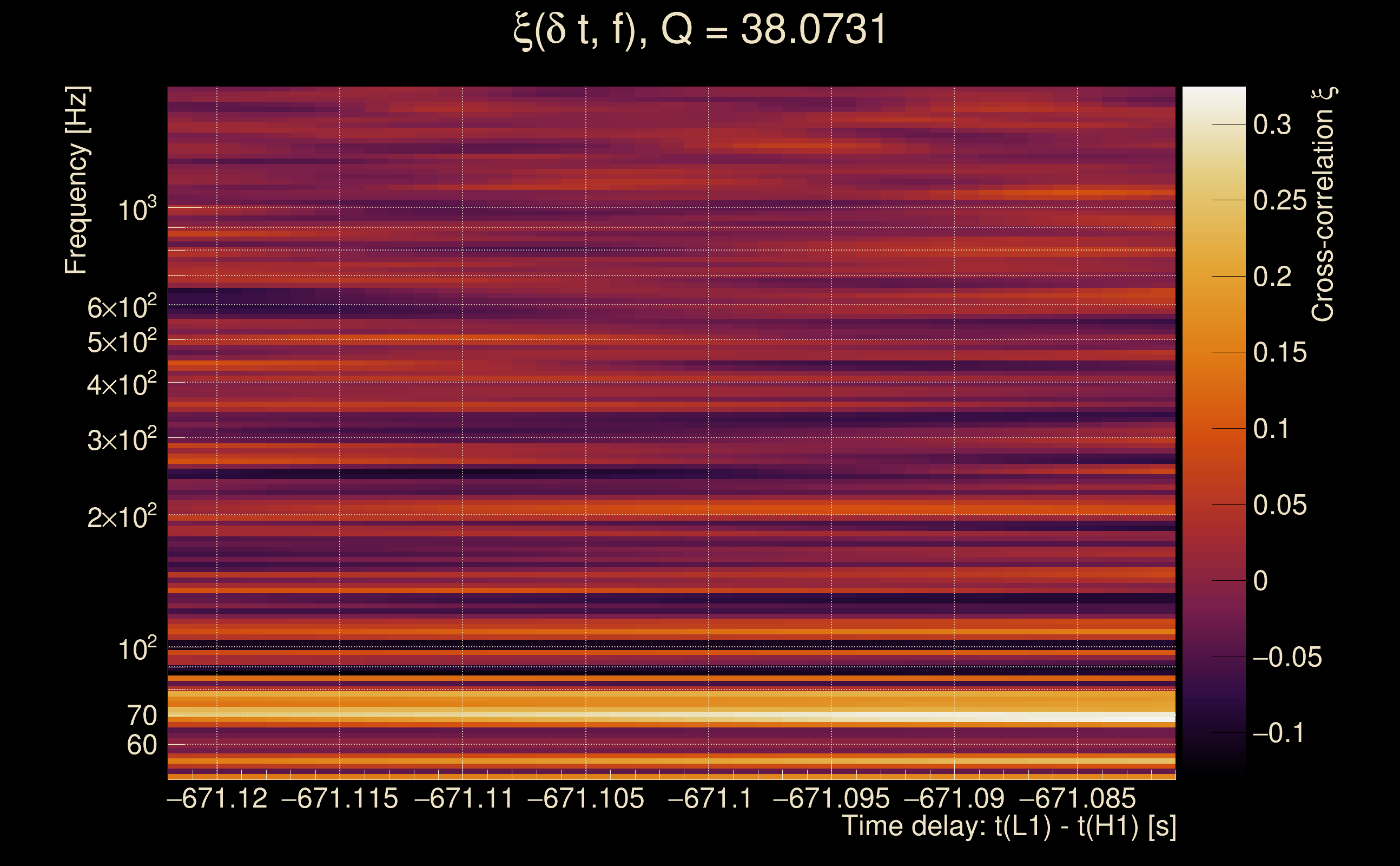Click the 0.15 tick label on the colorbar
This screenshot has width=1400, height=866.
point(1279,353)
